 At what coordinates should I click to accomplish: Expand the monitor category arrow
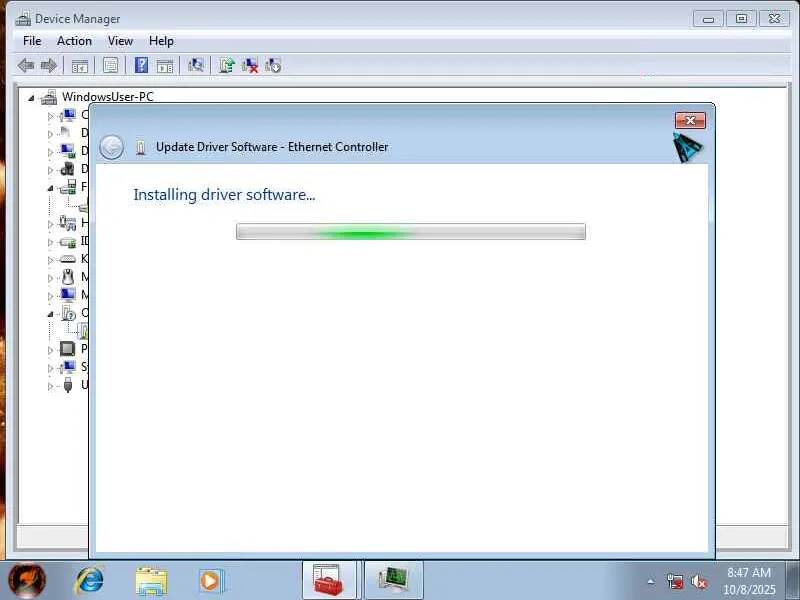tap(50, 296)
